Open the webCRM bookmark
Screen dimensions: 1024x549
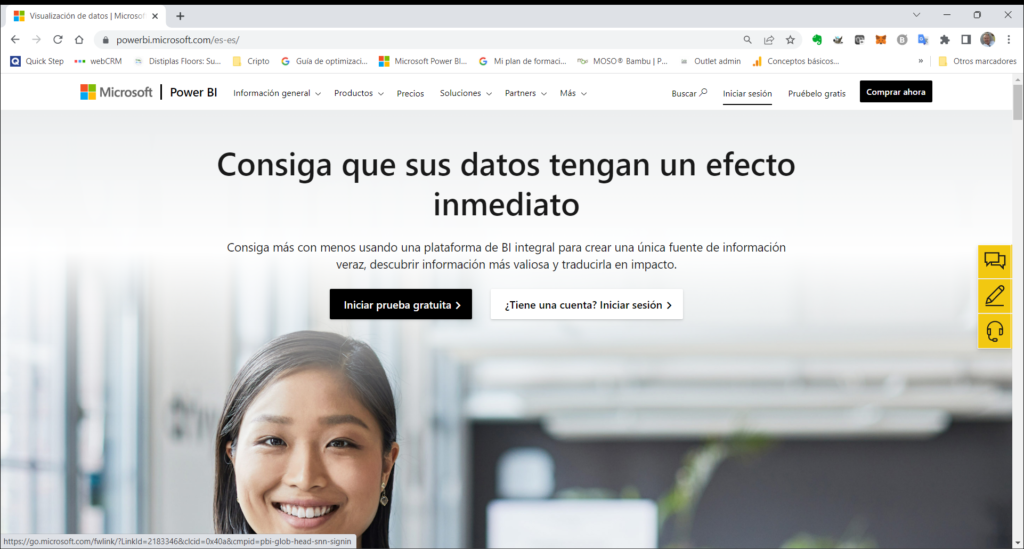pos(98,61)
